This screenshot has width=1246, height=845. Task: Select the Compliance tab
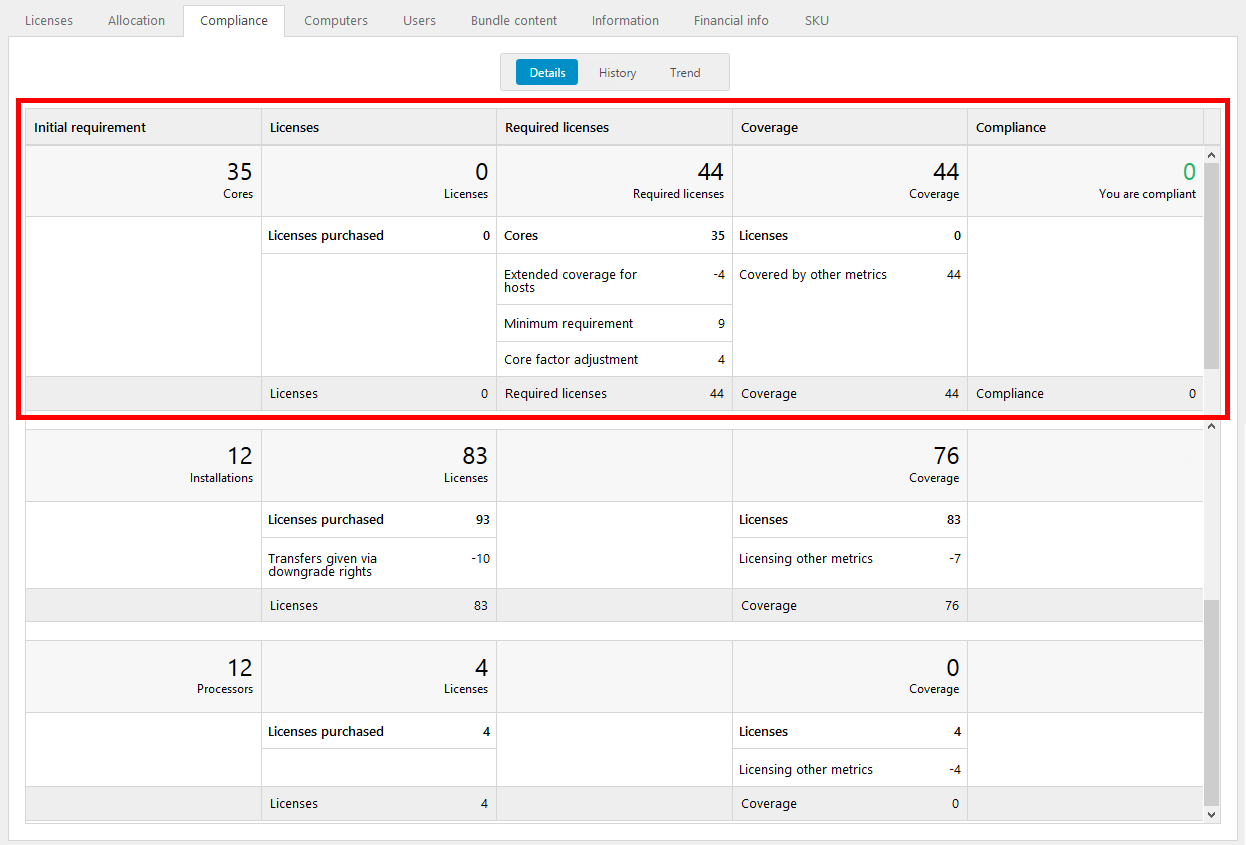point(234,21)
